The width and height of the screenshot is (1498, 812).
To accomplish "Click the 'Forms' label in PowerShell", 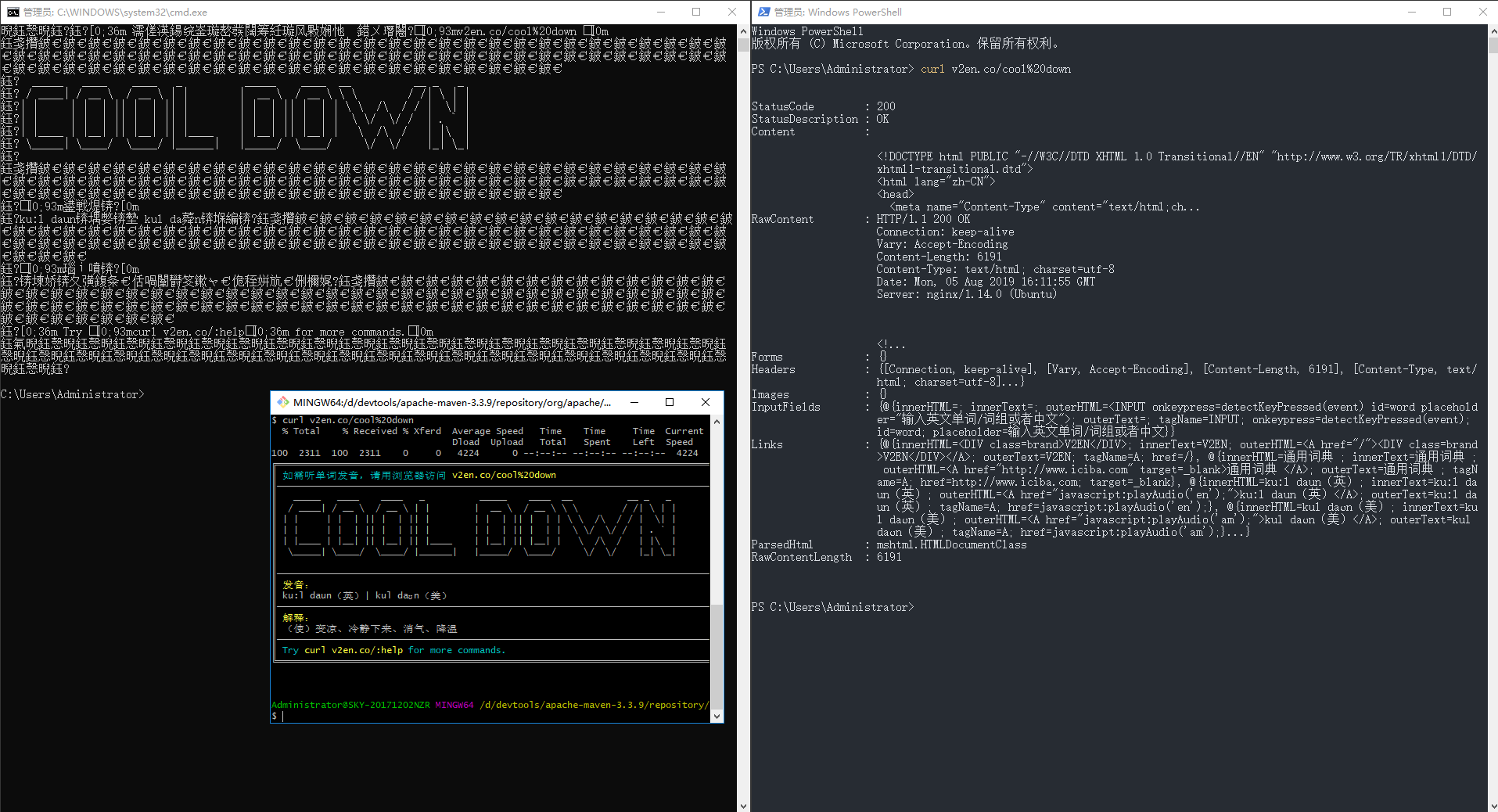I will tap(767, 357).
